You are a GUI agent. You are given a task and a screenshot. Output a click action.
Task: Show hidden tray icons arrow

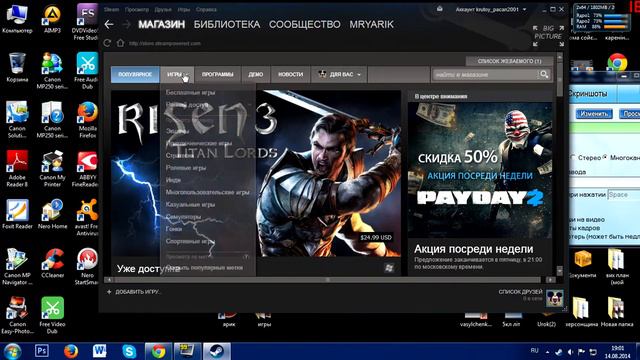point(547,352)
